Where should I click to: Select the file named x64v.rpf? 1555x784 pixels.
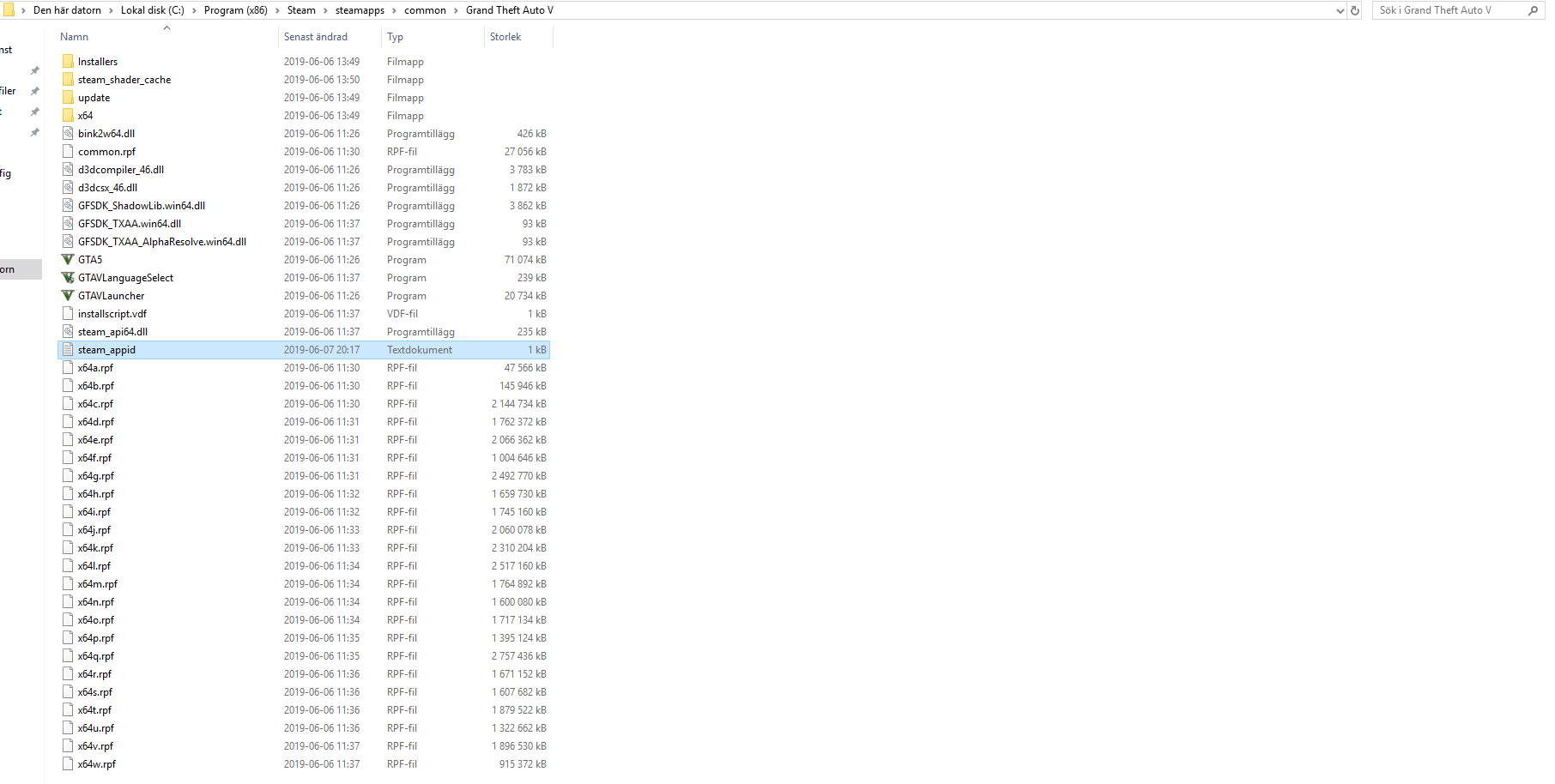pyautogui.click(x=95, y=746)
